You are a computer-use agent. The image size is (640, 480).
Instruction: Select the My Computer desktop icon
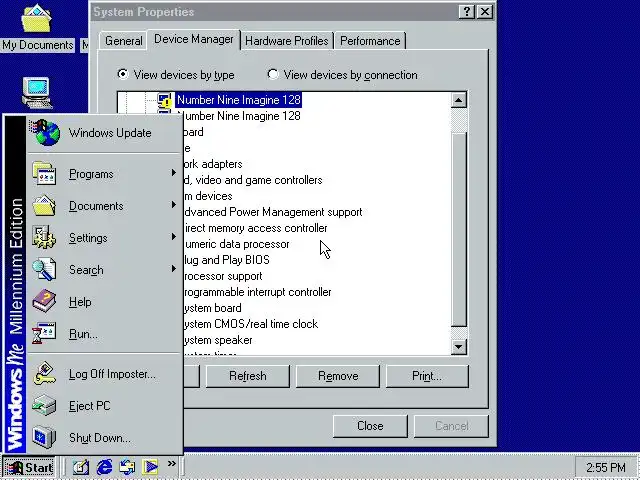pyautogui.click(x=37, y=92)
